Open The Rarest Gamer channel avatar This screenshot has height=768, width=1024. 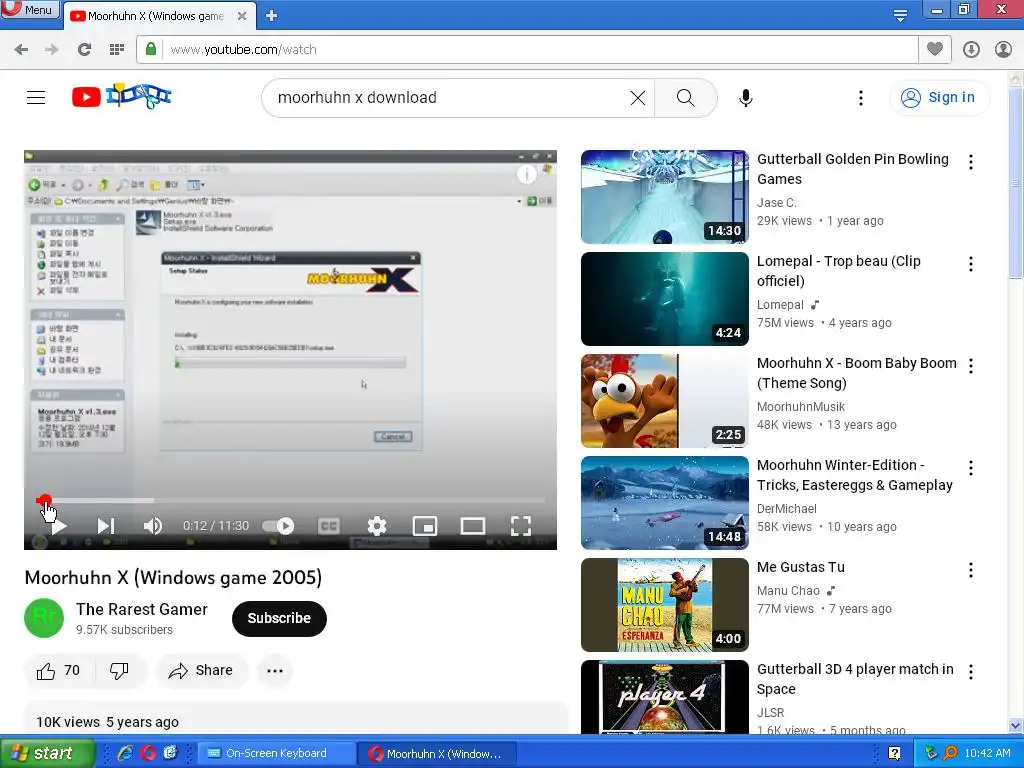click(x=44, y=618)
